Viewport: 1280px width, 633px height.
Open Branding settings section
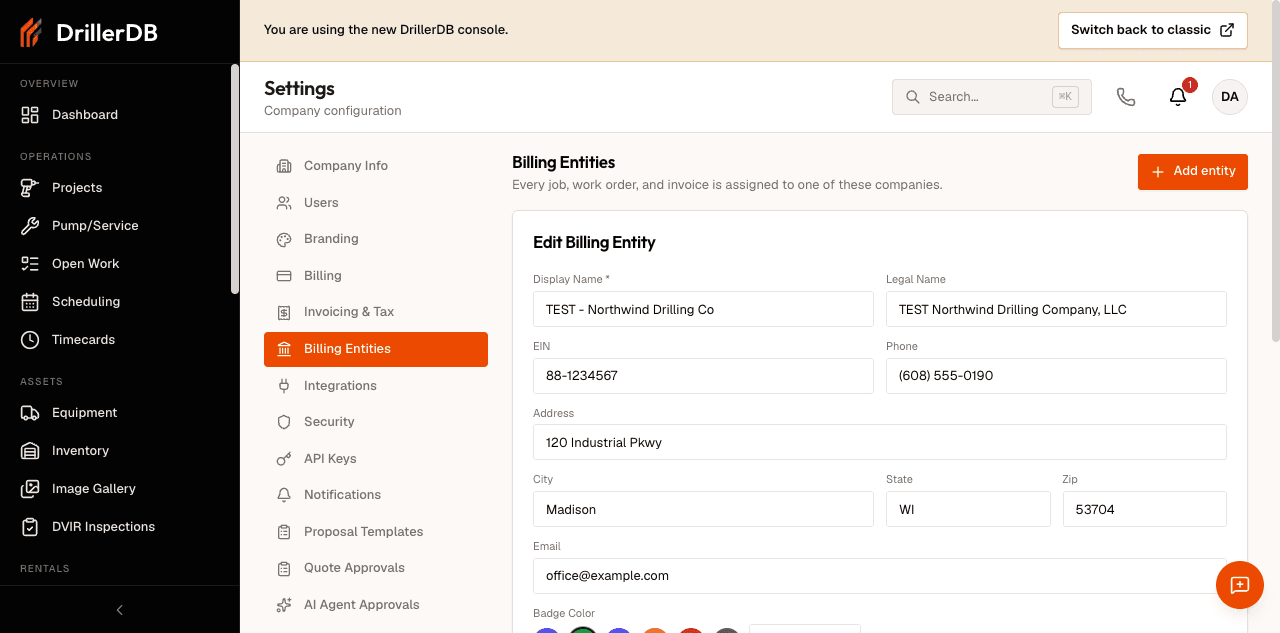pyautogui.click(x=376, y=239)
